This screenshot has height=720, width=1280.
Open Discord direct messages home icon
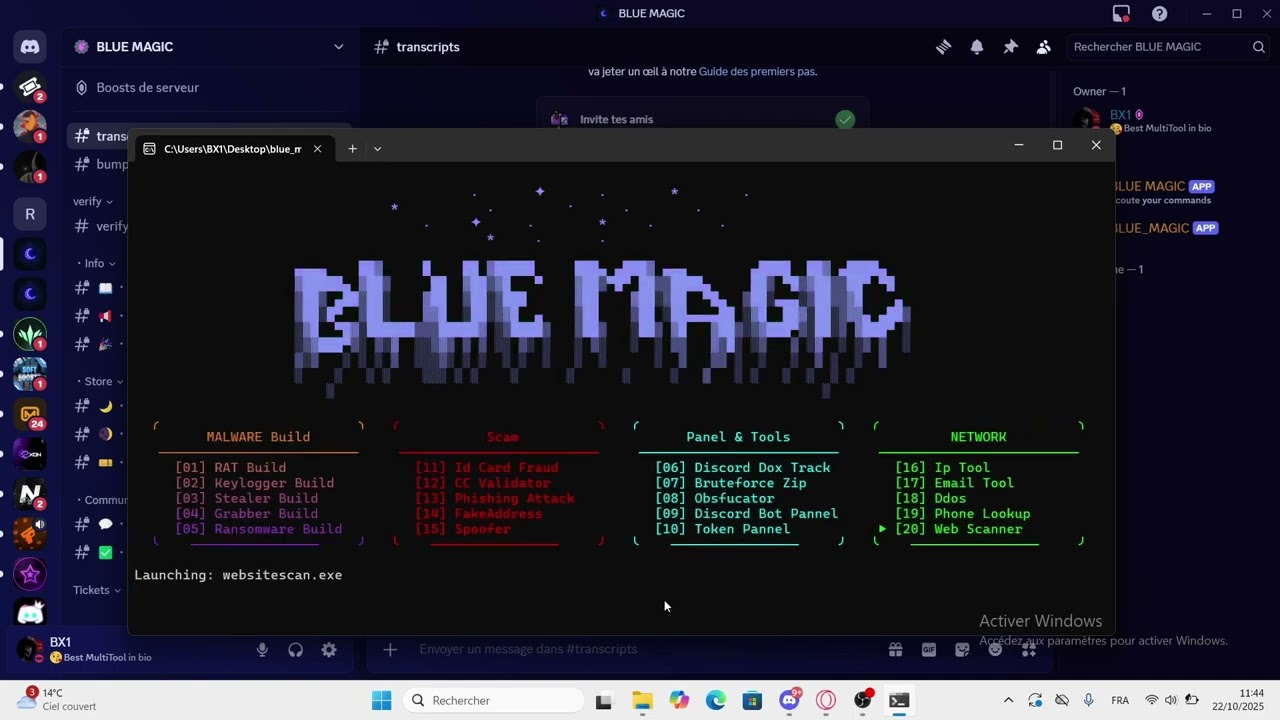(x=30, y=47)
